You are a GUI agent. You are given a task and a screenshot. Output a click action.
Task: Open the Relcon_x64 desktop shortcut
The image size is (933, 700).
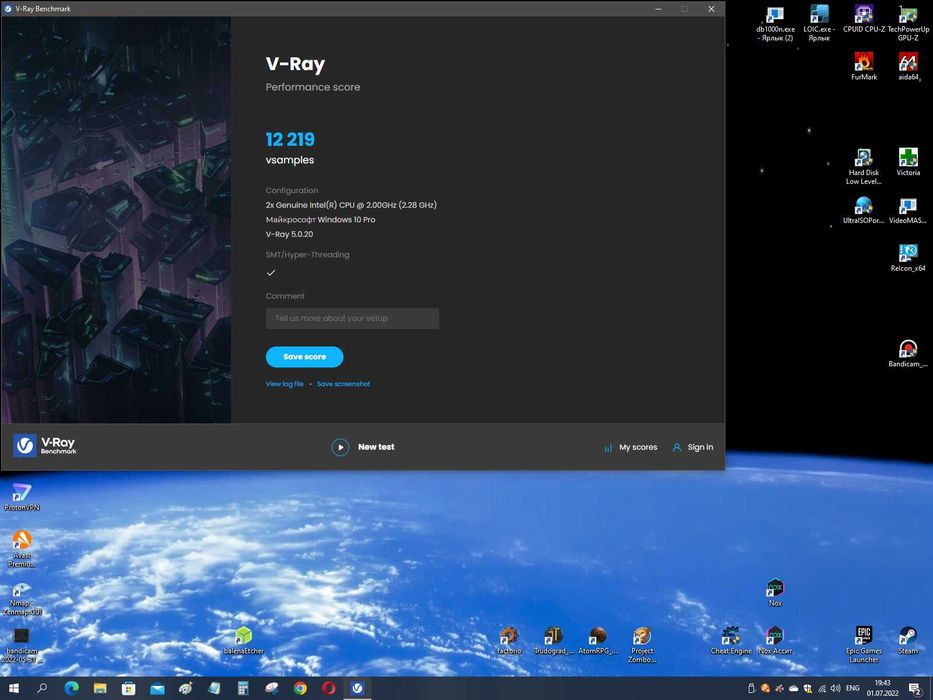tap(908, 258)
